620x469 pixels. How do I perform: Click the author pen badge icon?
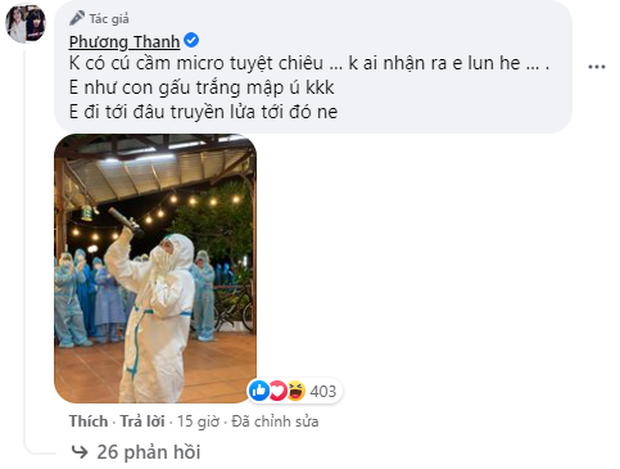tap(77, 18)
